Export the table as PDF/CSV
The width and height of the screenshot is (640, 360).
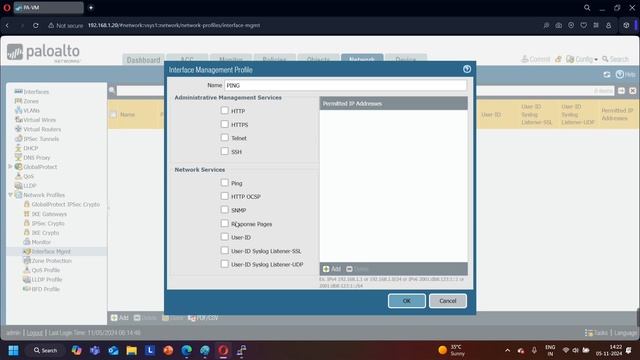coord(203,318)
